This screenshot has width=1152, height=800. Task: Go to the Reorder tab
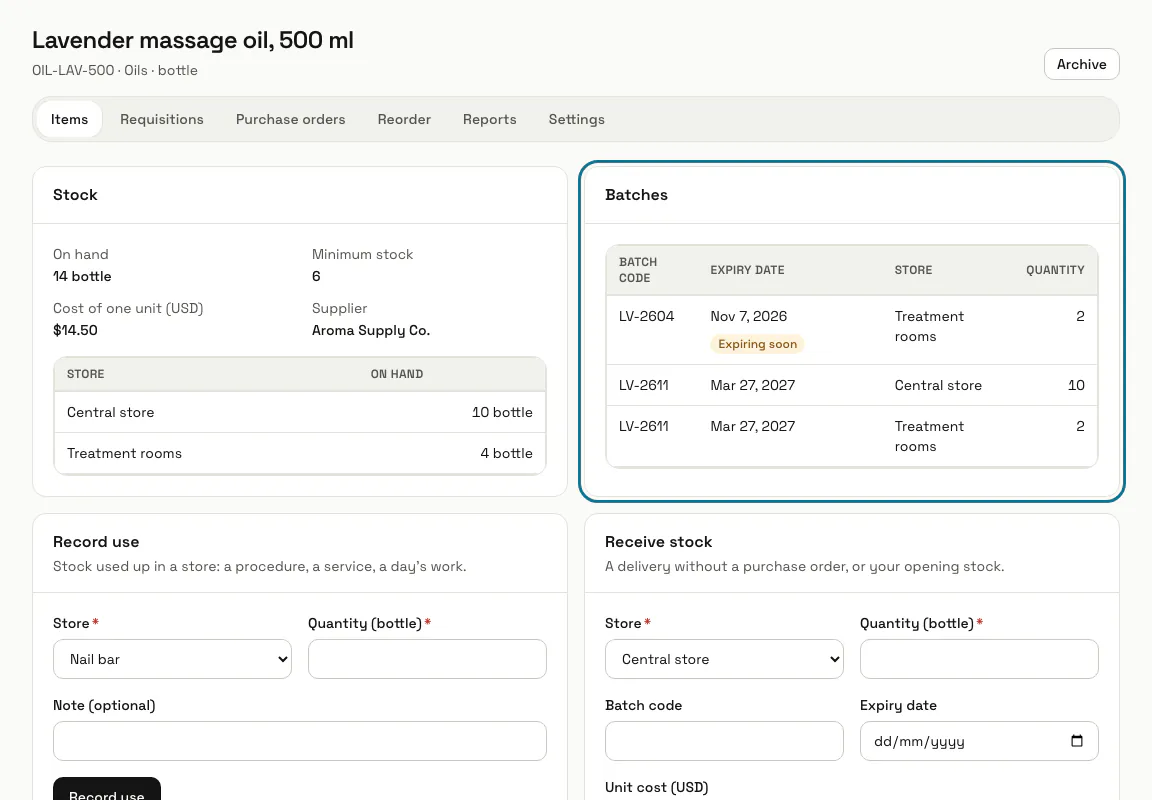(x=404, y=119)
